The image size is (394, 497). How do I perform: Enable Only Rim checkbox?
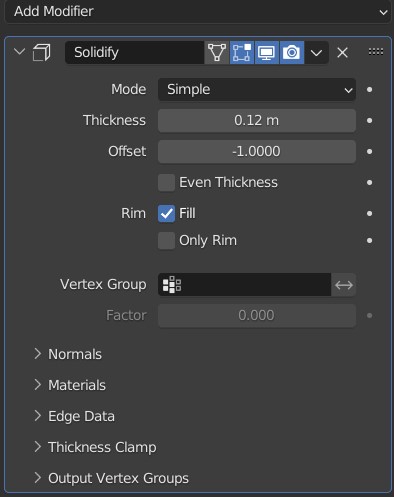click(166, 240)
